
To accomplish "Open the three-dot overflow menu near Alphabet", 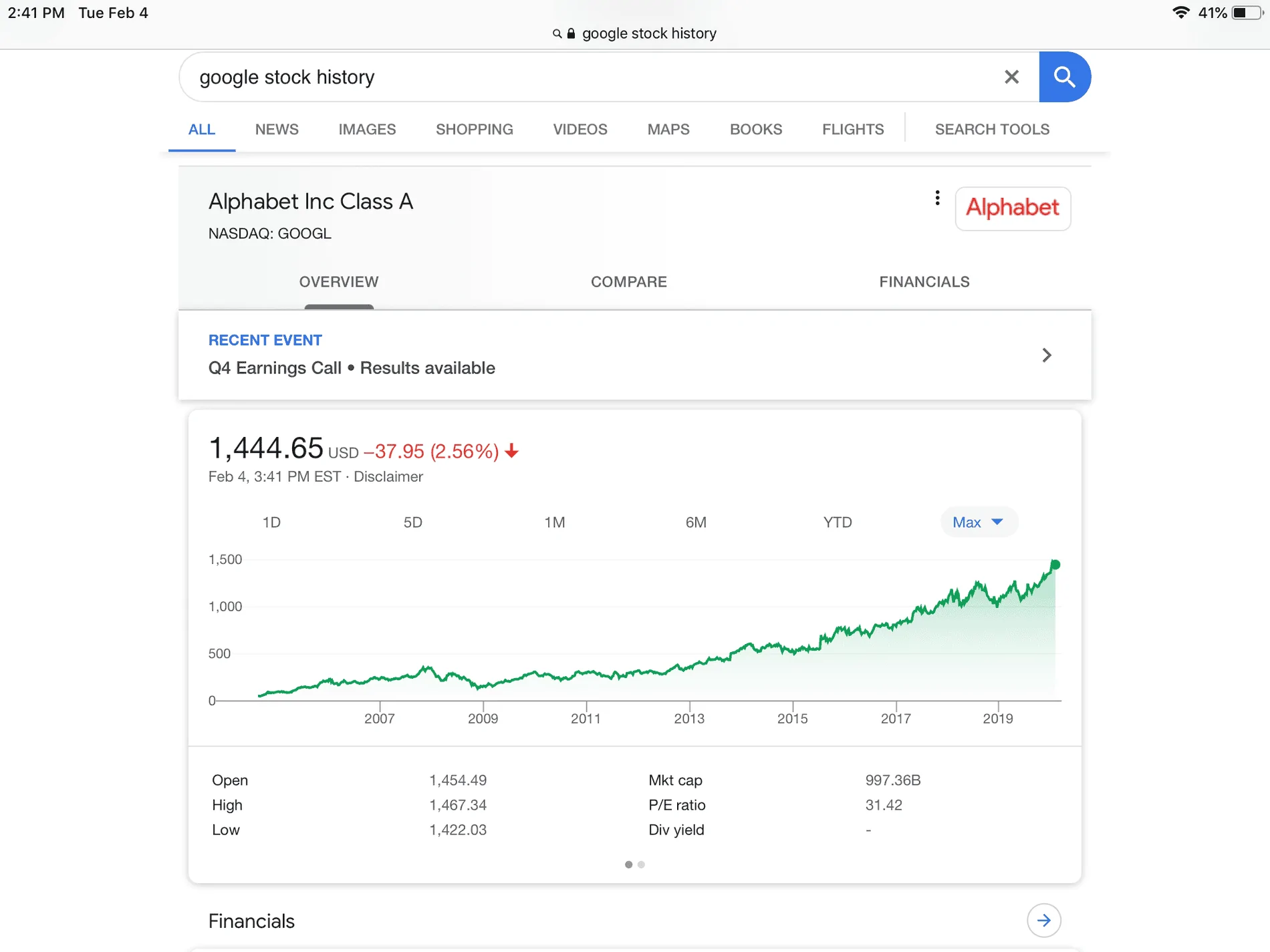I will click(937, 198).
